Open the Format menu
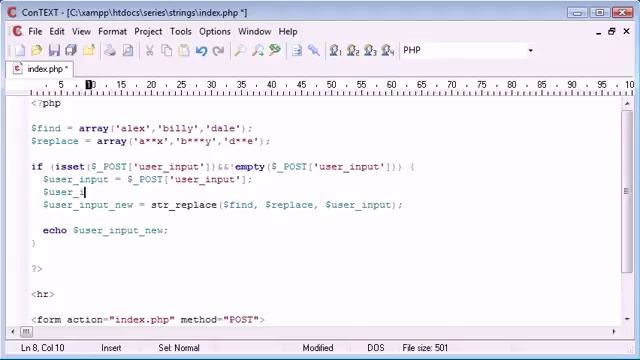This screenshot has width=640, height=360. click(112, 31)
